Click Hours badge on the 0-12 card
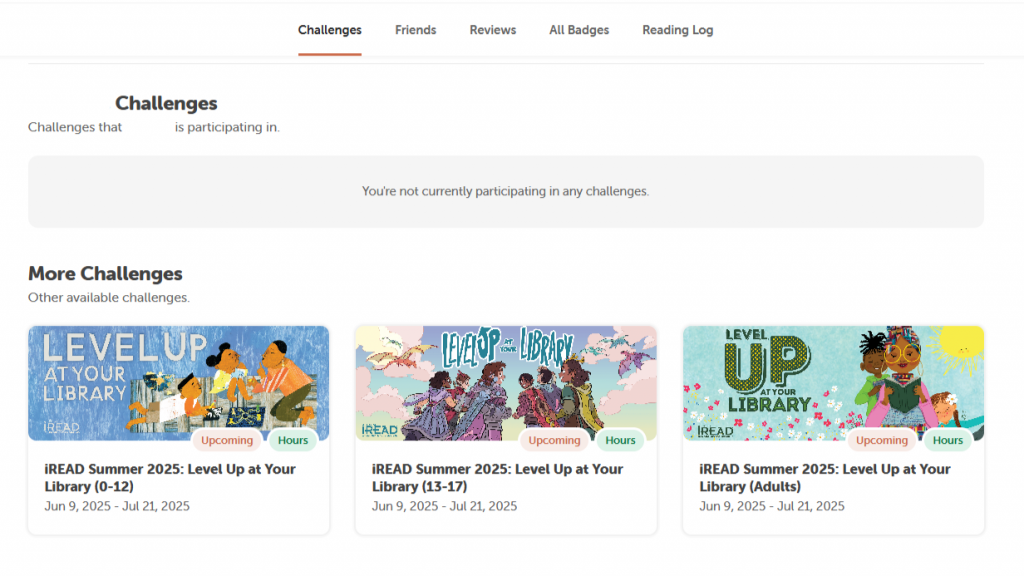The width and height of the screenshot is (1024, 576). [293, 440]
